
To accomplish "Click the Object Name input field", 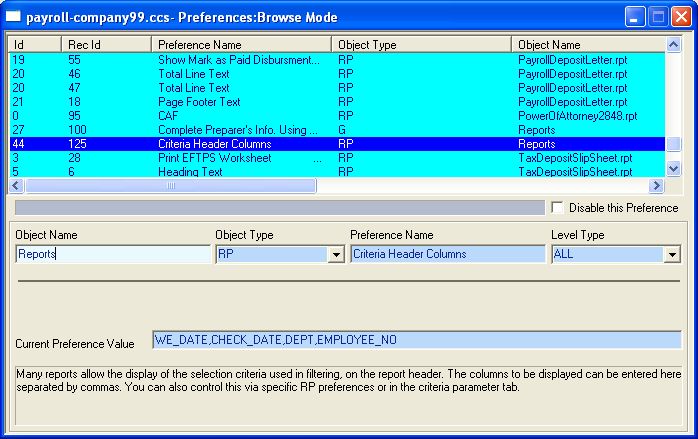I will (x=112, y=254).
